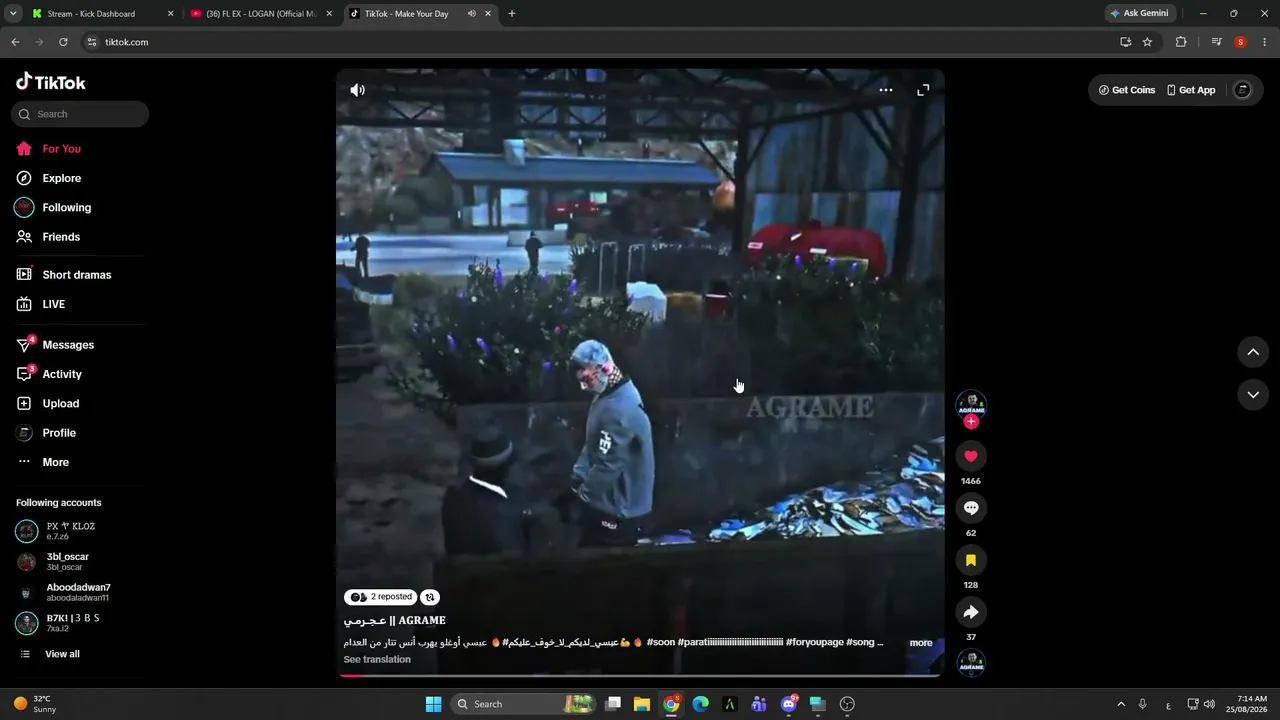The height and width of the screenshot is (720, 1280).
Task: Mute the TikTok tab audio icon
Action: click(x=472, y=14)
